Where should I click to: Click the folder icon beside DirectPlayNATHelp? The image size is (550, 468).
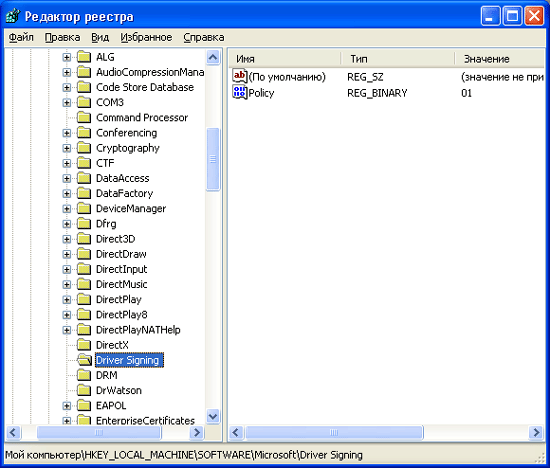[x=84, y=330]
